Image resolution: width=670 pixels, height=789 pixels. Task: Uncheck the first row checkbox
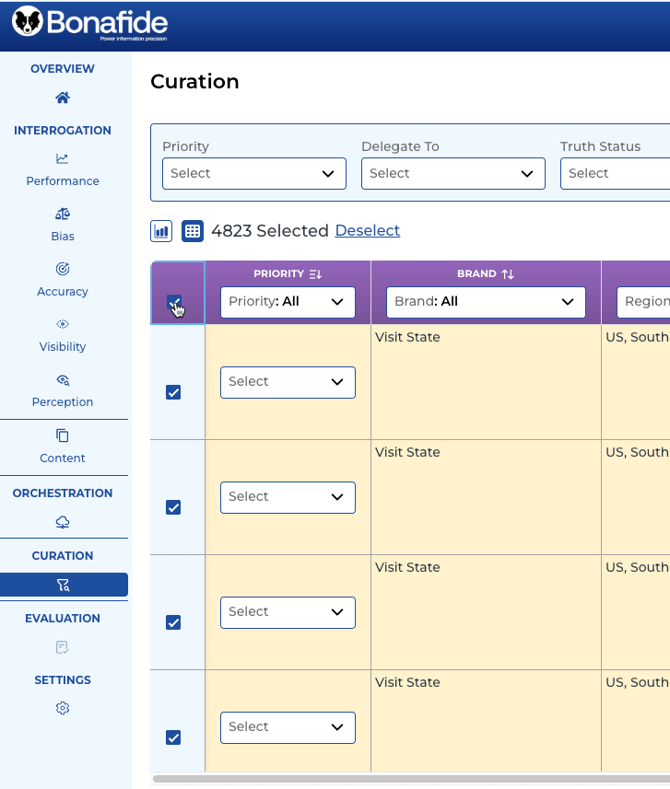click(x=173, y=392)
